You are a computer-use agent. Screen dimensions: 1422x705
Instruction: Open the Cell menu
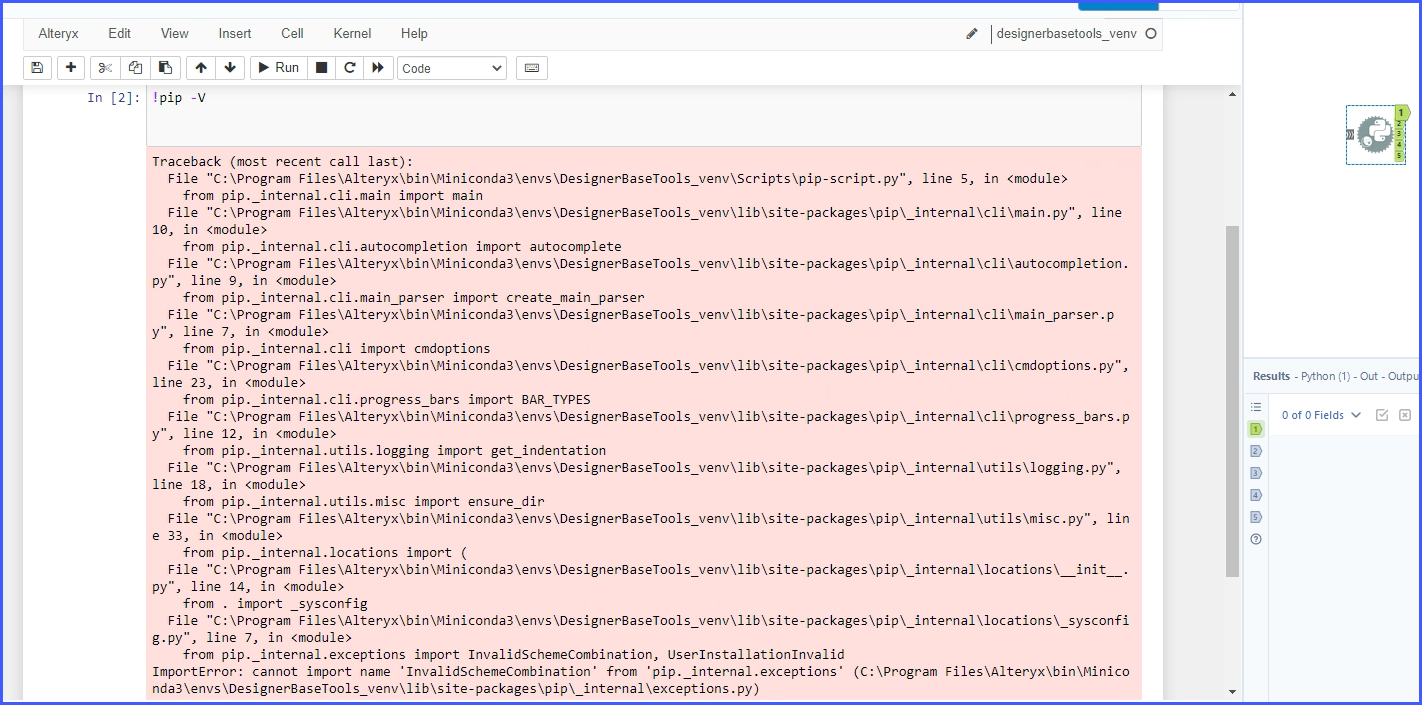click(x=292, y=33)
